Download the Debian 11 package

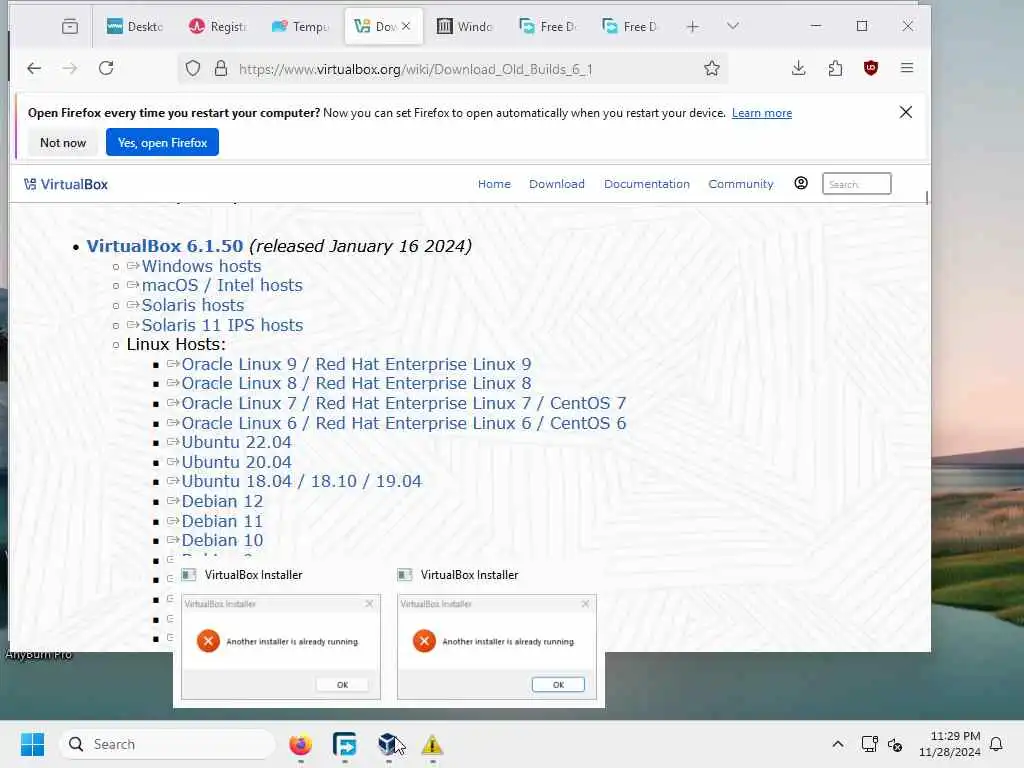coord(222,520)
